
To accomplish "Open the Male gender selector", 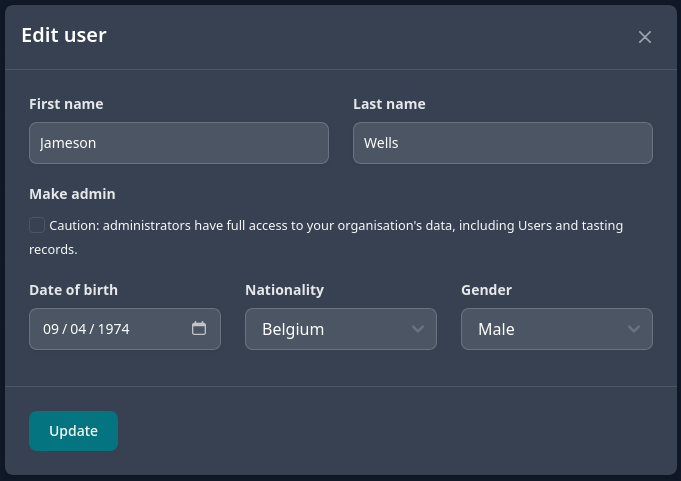I will click(557, 329).
